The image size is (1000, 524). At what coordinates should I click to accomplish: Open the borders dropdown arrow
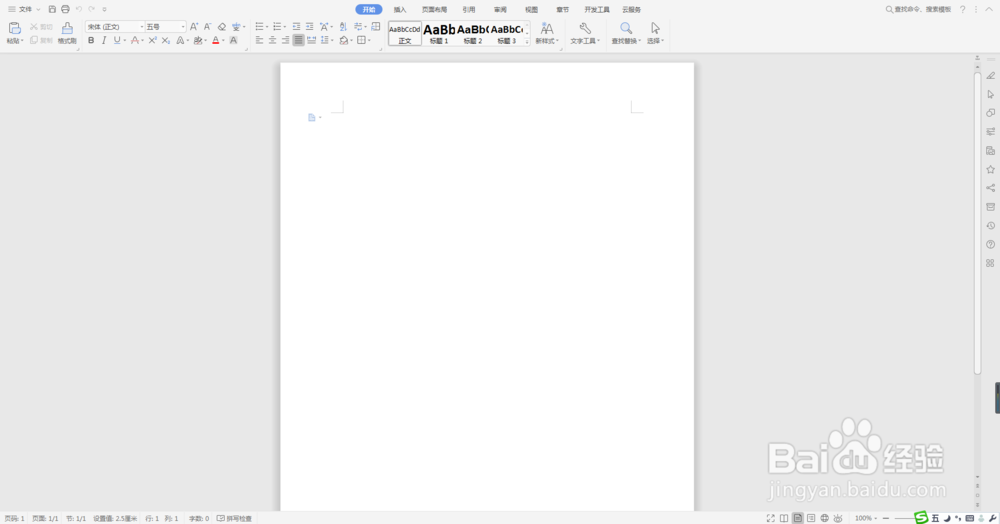[x=369, y=40]
